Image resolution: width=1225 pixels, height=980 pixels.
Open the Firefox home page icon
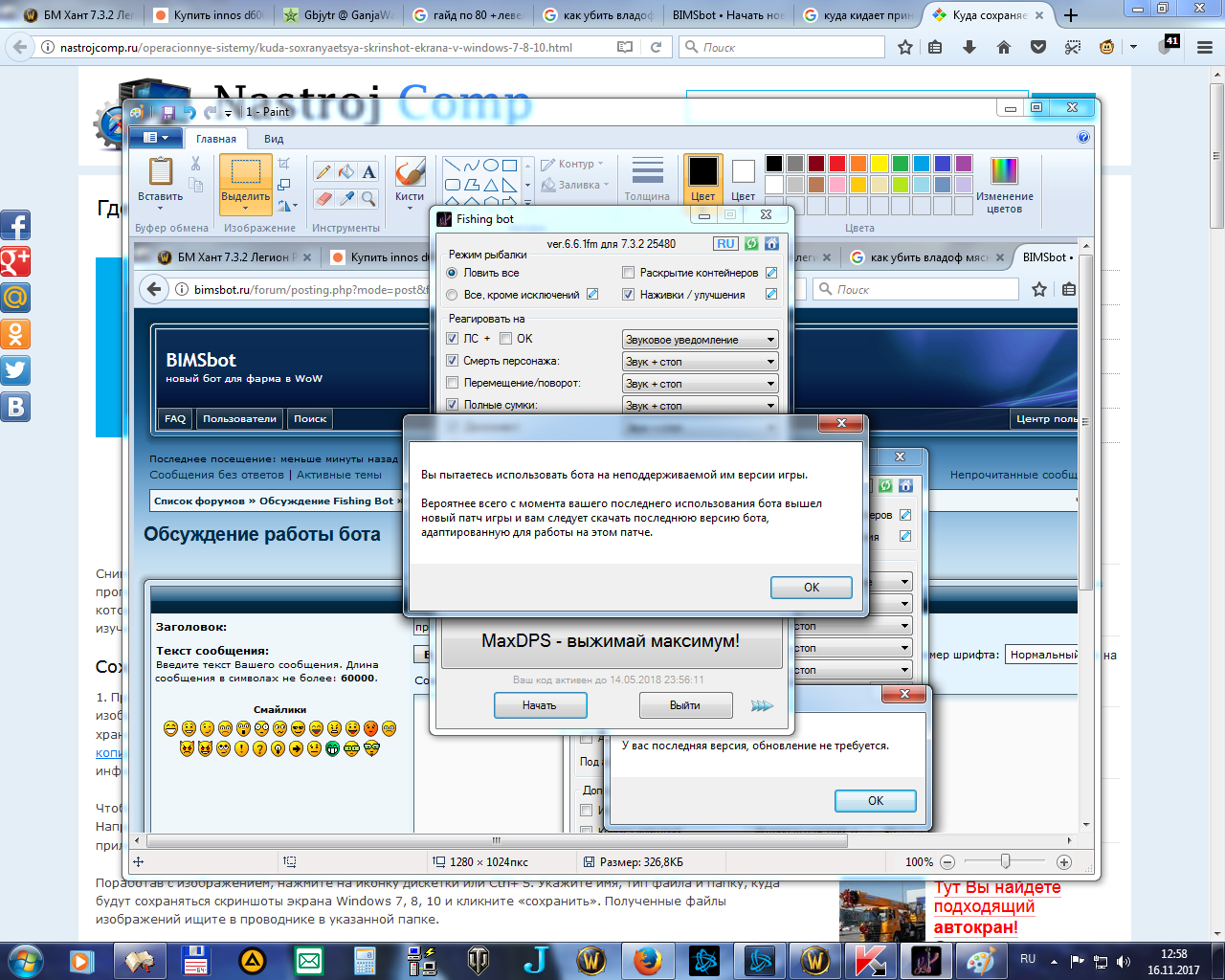(1004, 47)
